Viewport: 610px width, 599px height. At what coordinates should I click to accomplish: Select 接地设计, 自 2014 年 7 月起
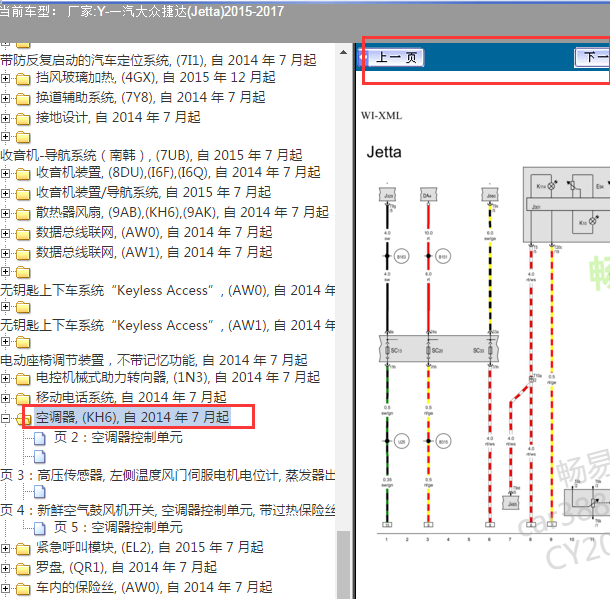click(118, 117)
